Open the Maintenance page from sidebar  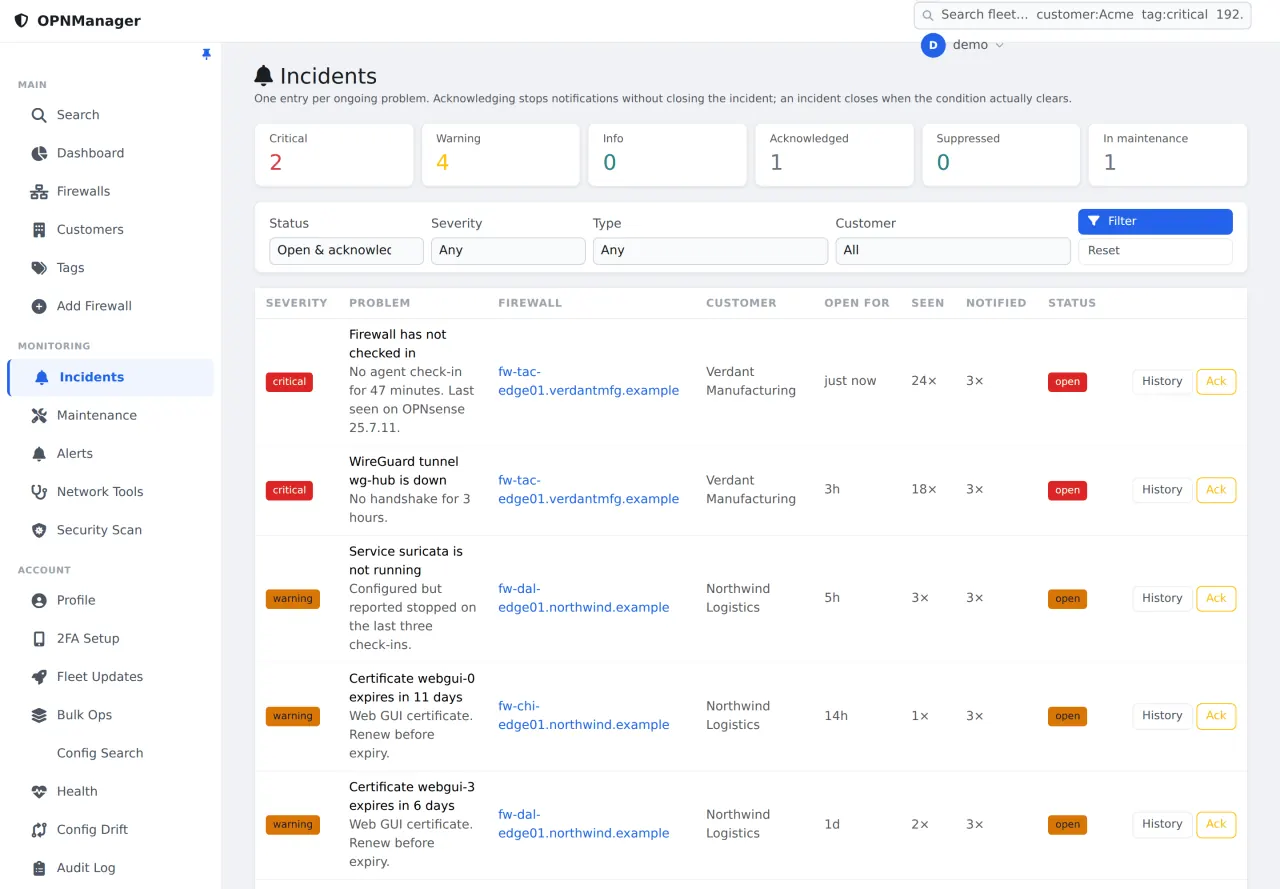tap(110, 415)
